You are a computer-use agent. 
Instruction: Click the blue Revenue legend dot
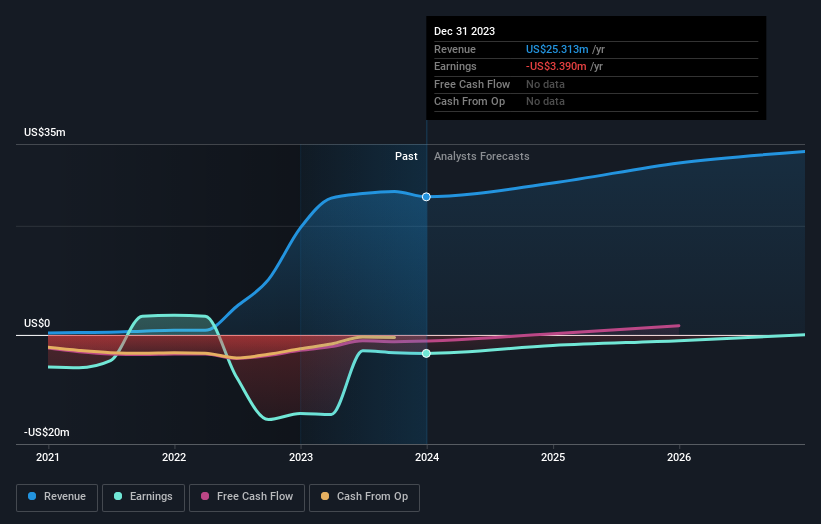tap(32, 496)
